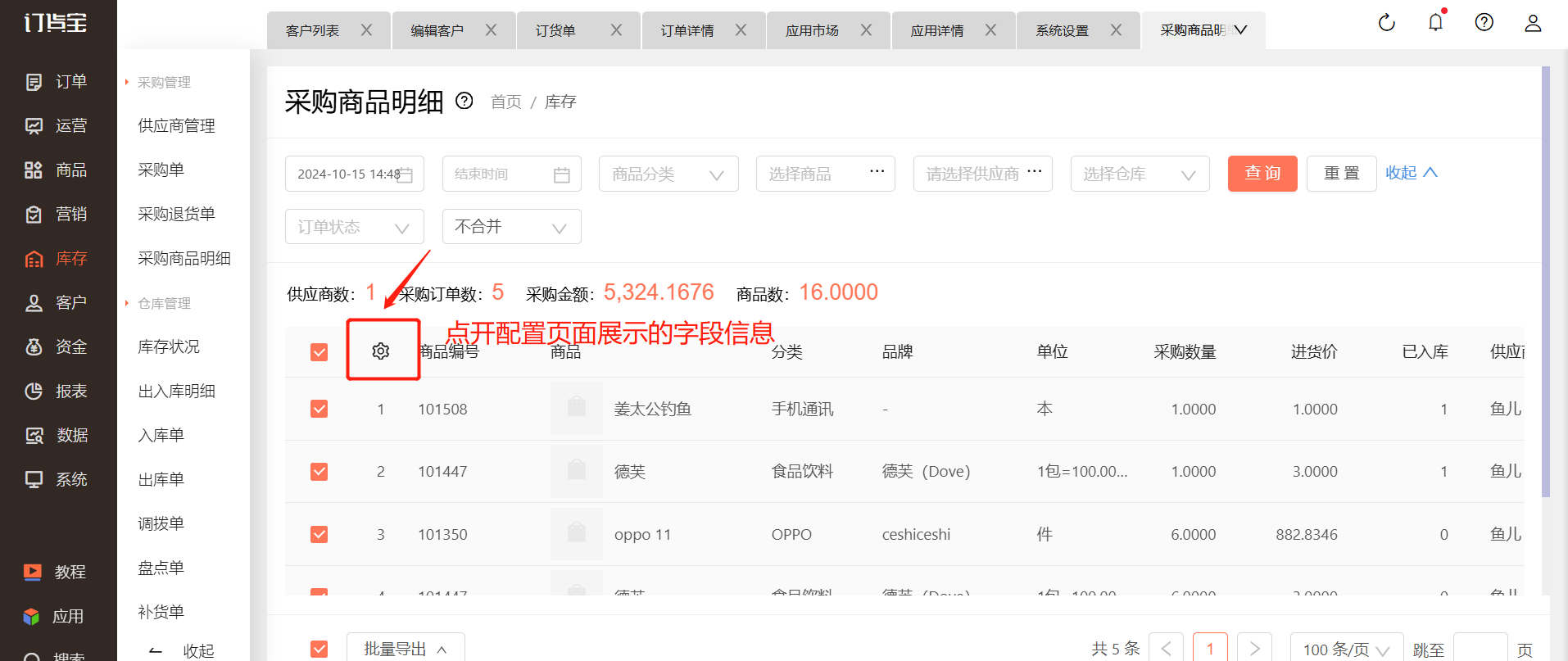Click the orange 查询 button
This screenshot has height=661, width=1568.
tap(1262, 174)
